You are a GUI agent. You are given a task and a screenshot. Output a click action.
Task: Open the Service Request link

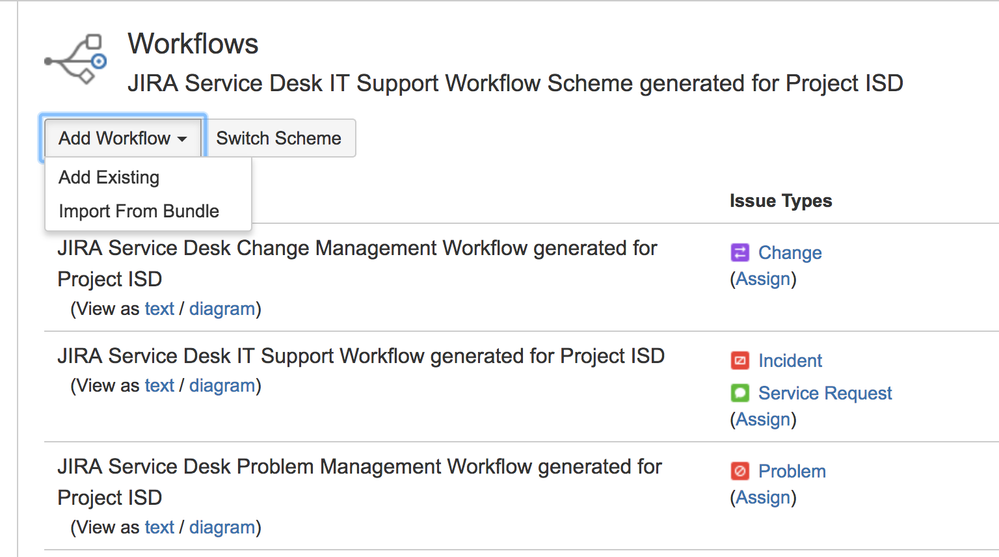pyautogui.click(x=825, y=394)
